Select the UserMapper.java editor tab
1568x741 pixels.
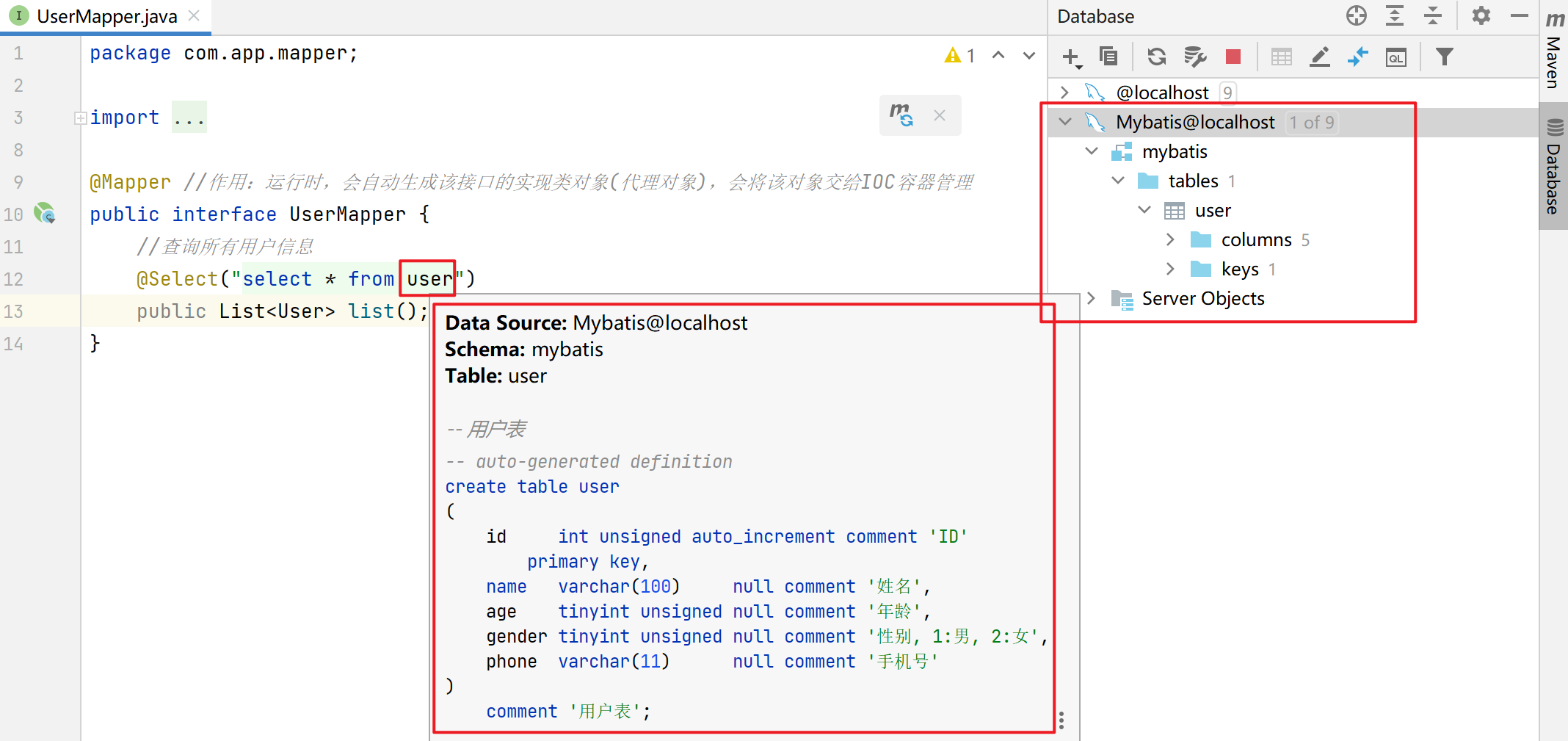coord(106,16)
